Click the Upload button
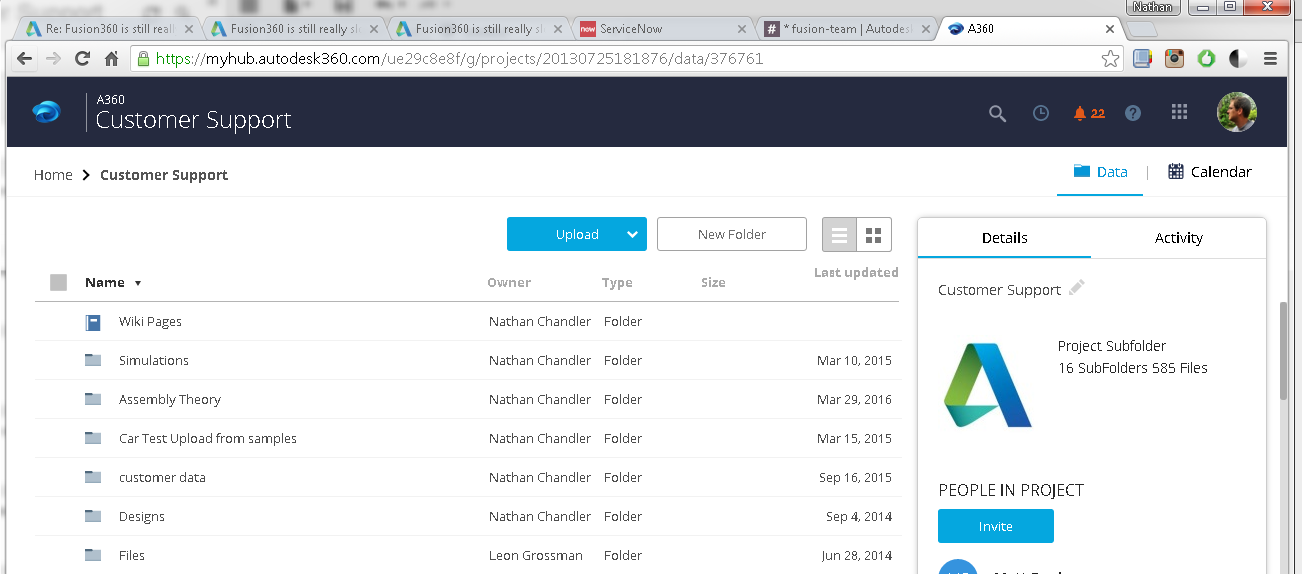Image resolution: width=1302 pixels, height=574 pixels. (577, 234)
